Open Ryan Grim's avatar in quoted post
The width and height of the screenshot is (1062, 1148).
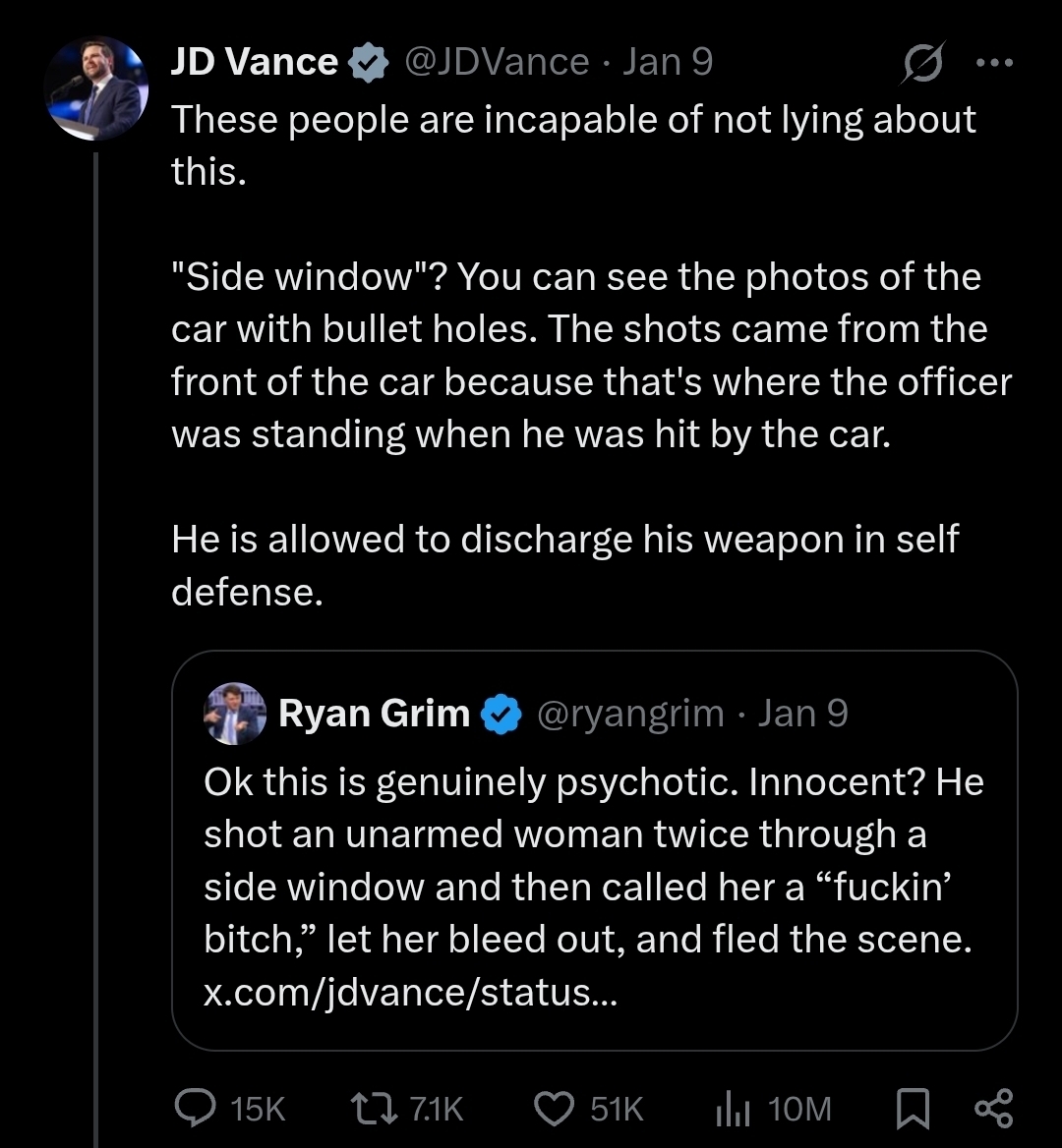235,713
